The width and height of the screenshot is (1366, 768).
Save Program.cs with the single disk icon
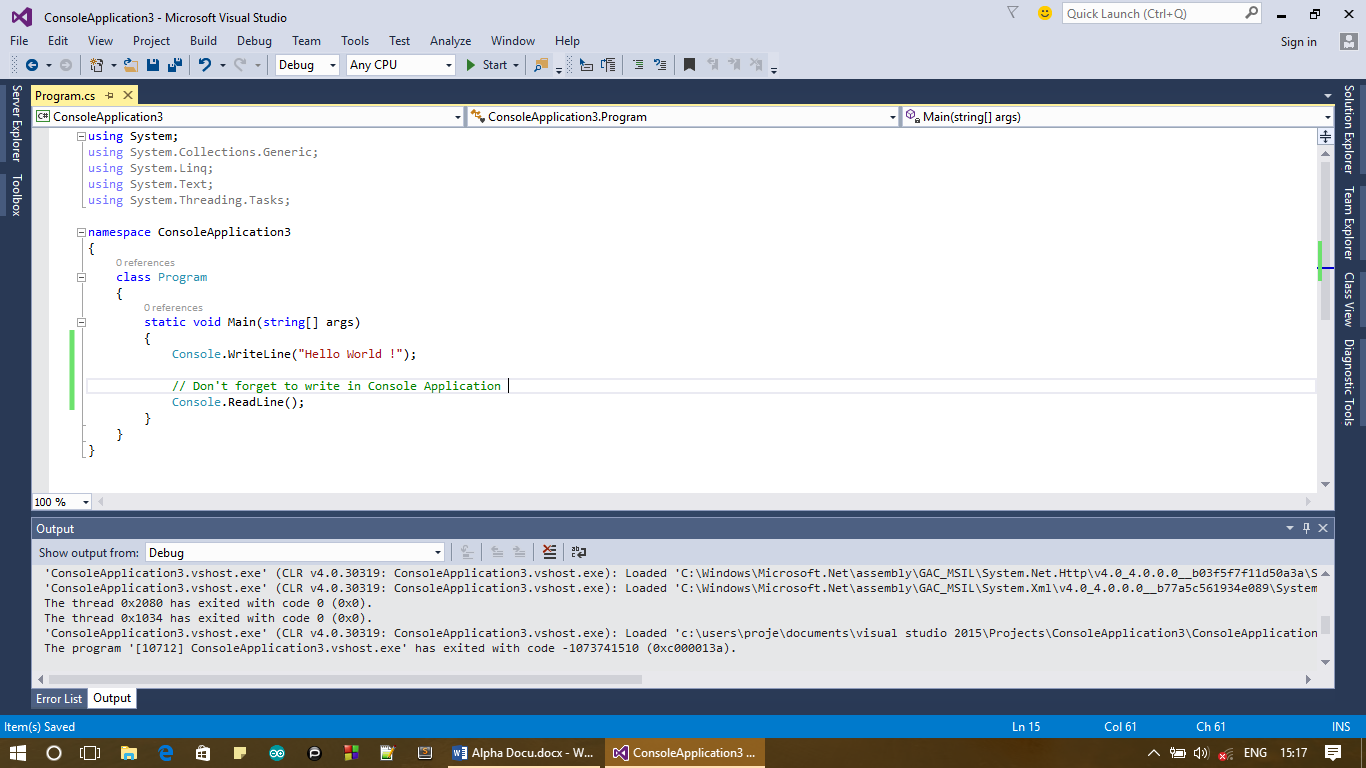[x=153, y=64]
